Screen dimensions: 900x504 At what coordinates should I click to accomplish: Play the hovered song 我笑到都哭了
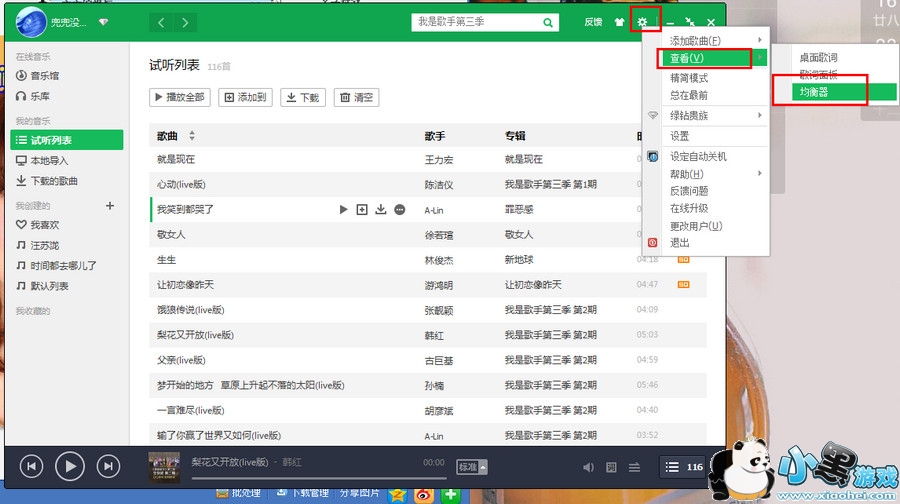(x=343, y=209)
